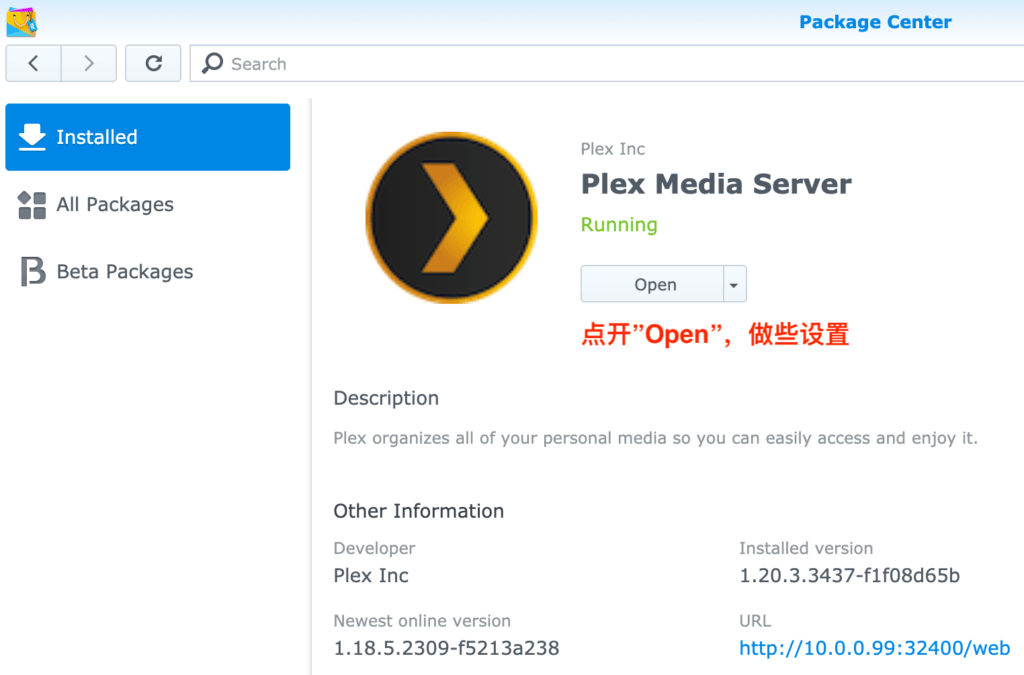This screenshot has width=1024, height=675.
Task: Open the Plex URL http://10.0.0.99:32400/web
Action: click(874, 648)
